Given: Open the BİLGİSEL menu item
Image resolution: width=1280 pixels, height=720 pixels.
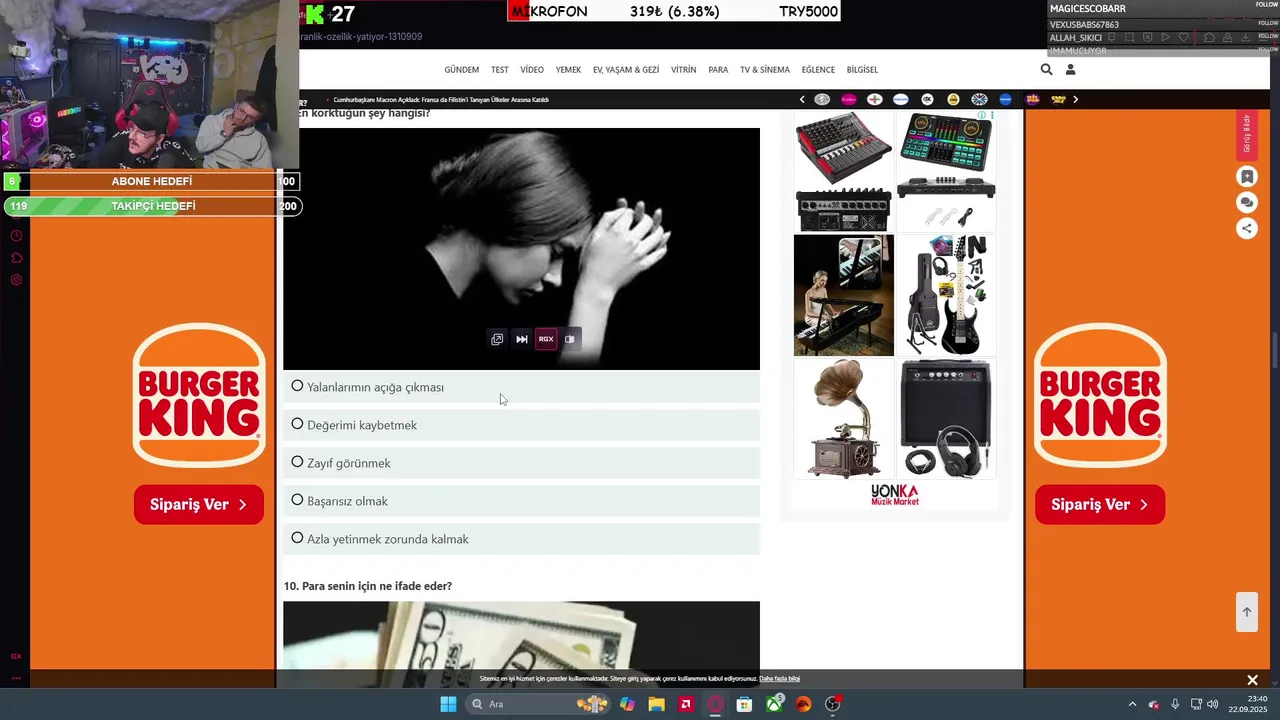Looking at the screenshot, I should (x=862, y=70).
